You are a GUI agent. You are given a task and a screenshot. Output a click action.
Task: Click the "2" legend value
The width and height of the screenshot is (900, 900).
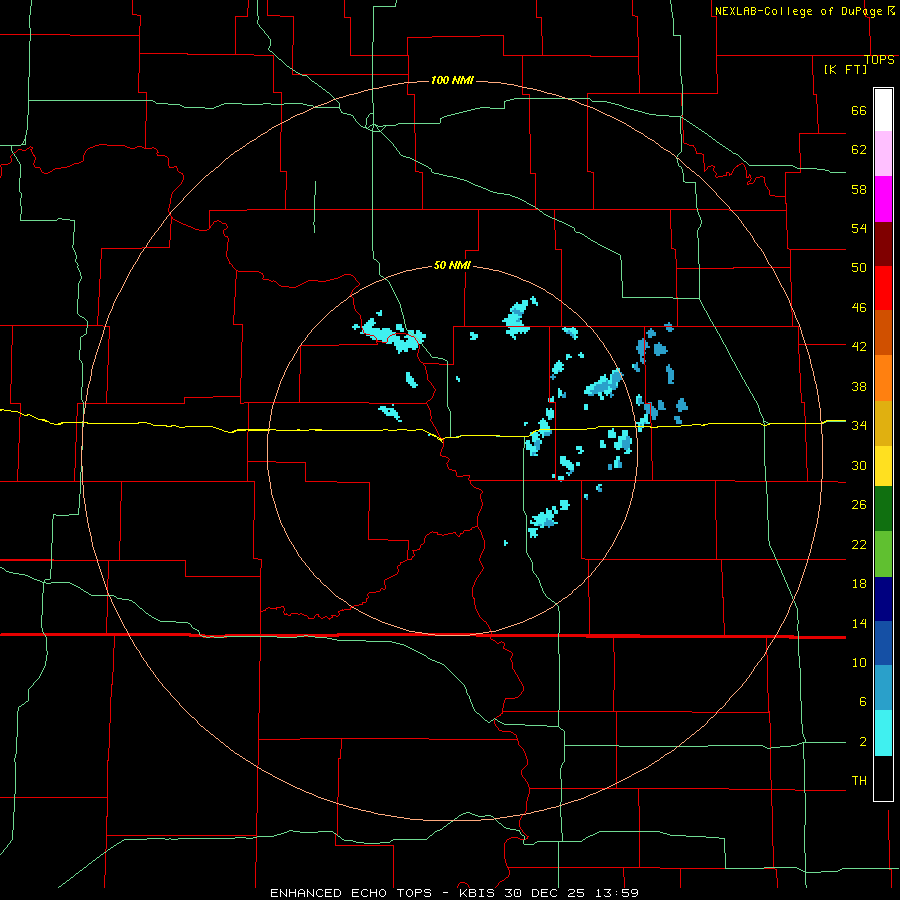pyautogui.click(x=862, y=742)
